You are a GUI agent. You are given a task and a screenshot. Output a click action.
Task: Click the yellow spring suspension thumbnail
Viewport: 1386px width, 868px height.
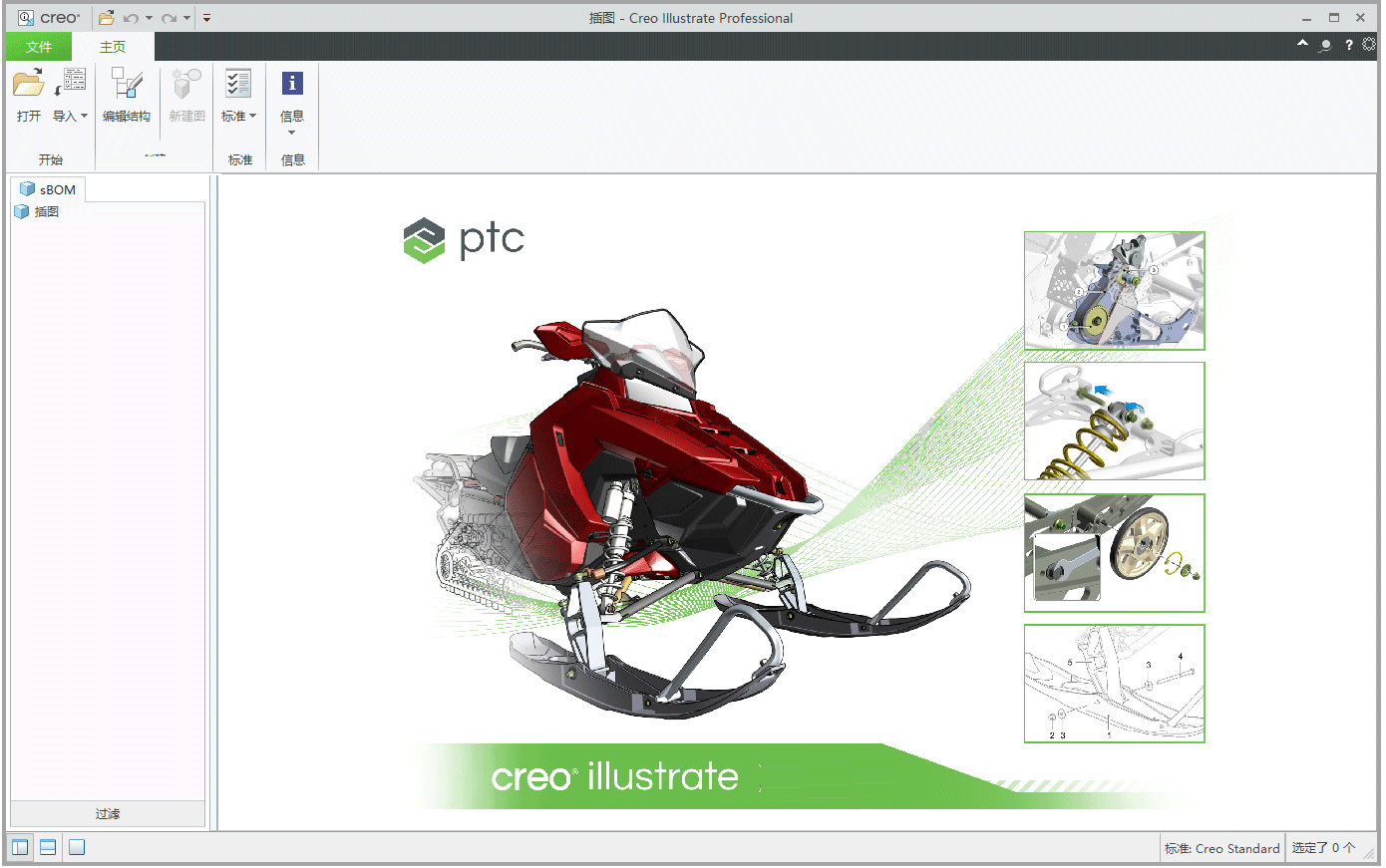1115,422
